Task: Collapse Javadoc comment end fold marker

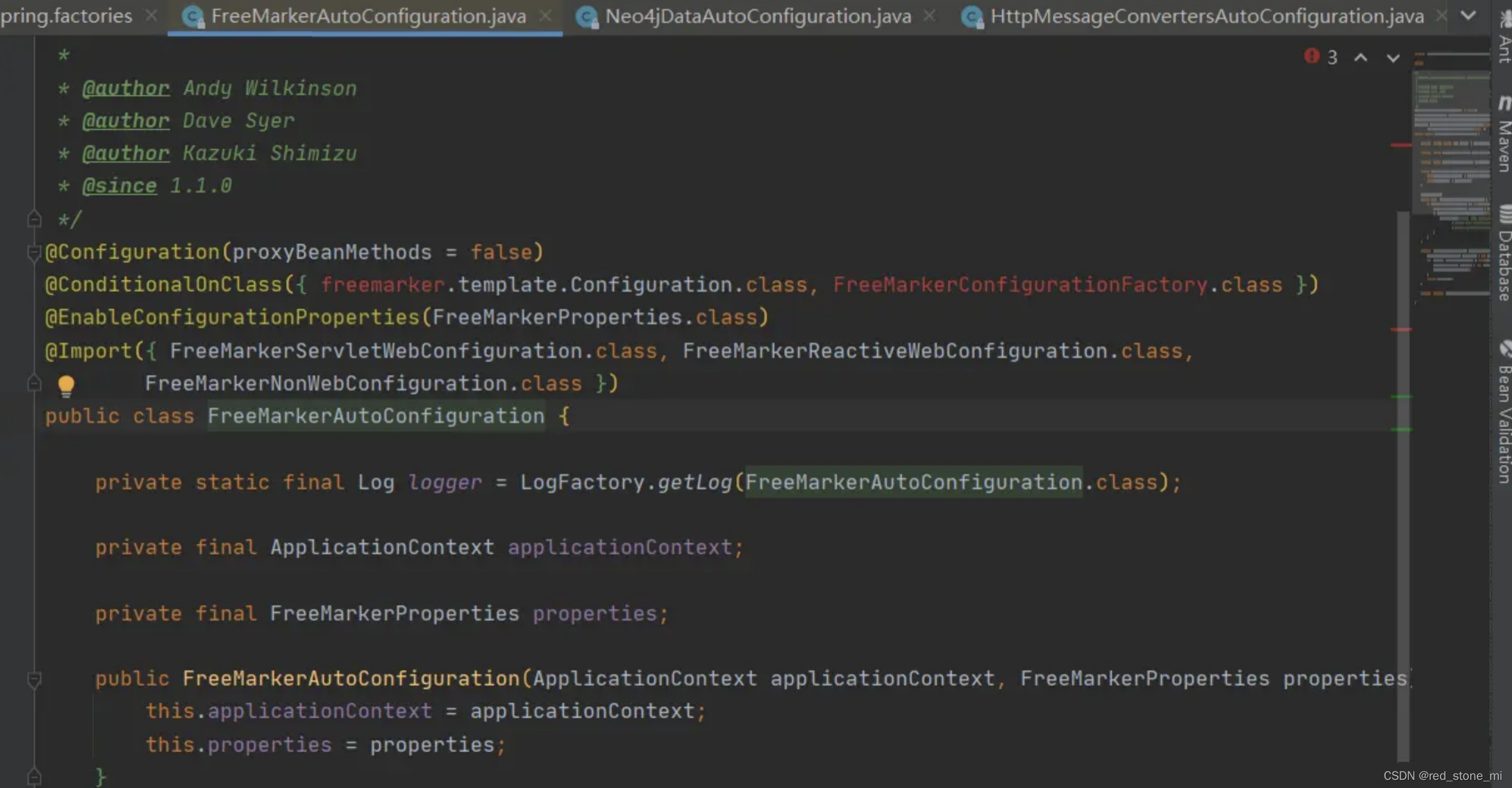Action: (34, 219)
